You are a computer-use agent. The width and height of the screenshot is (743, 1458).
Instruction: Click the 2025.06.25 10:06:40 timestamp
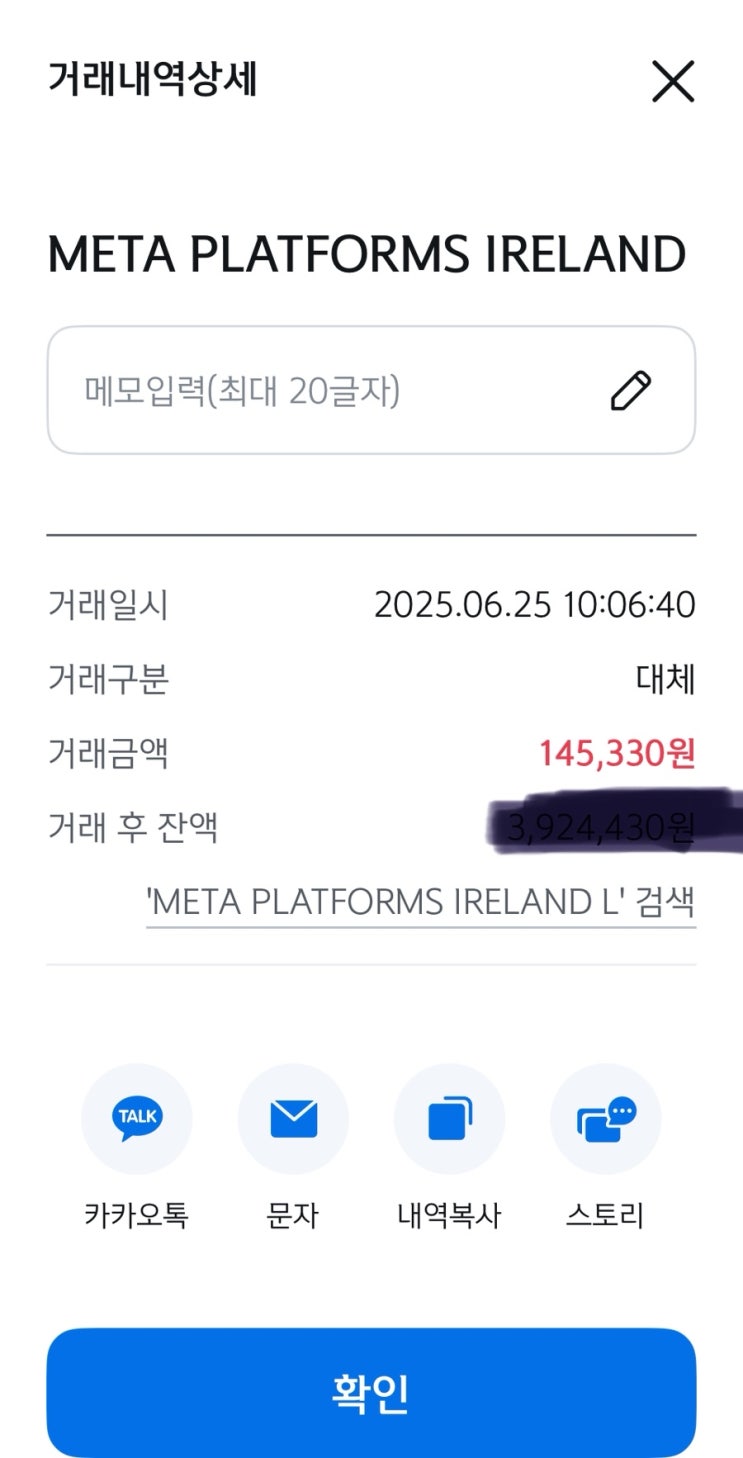tap(534, 605)
